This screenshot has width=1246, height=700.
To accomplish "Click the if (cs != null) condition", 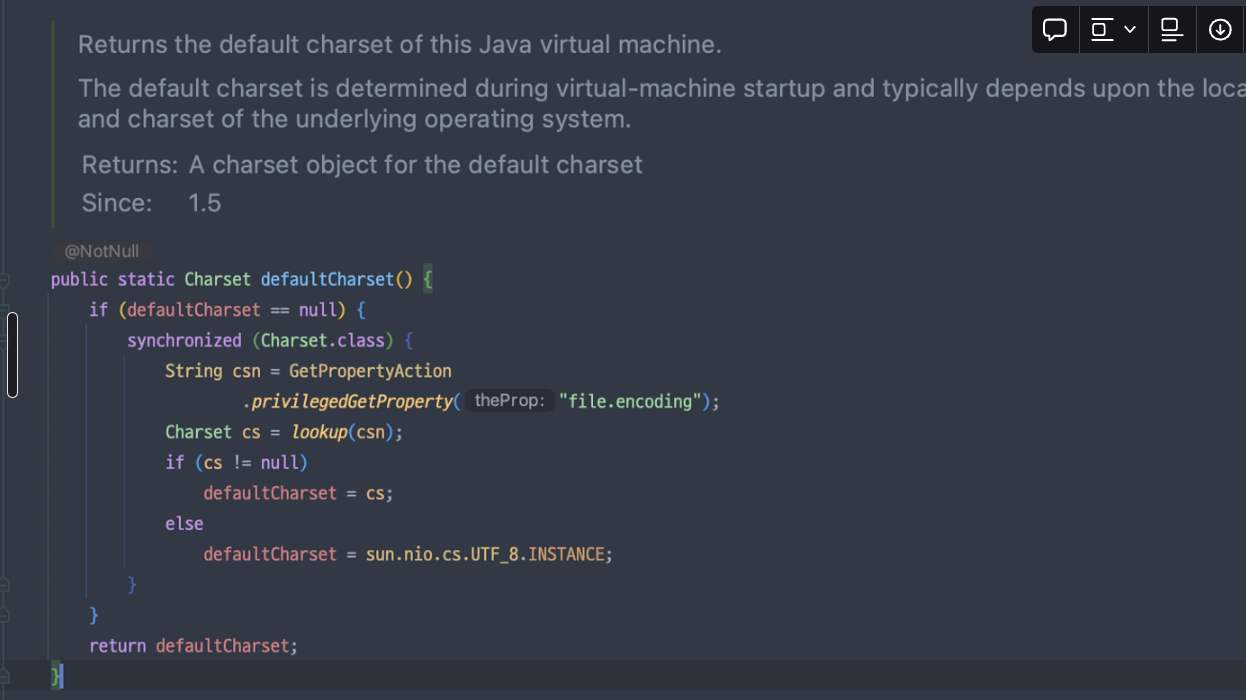I will point(237,462).
